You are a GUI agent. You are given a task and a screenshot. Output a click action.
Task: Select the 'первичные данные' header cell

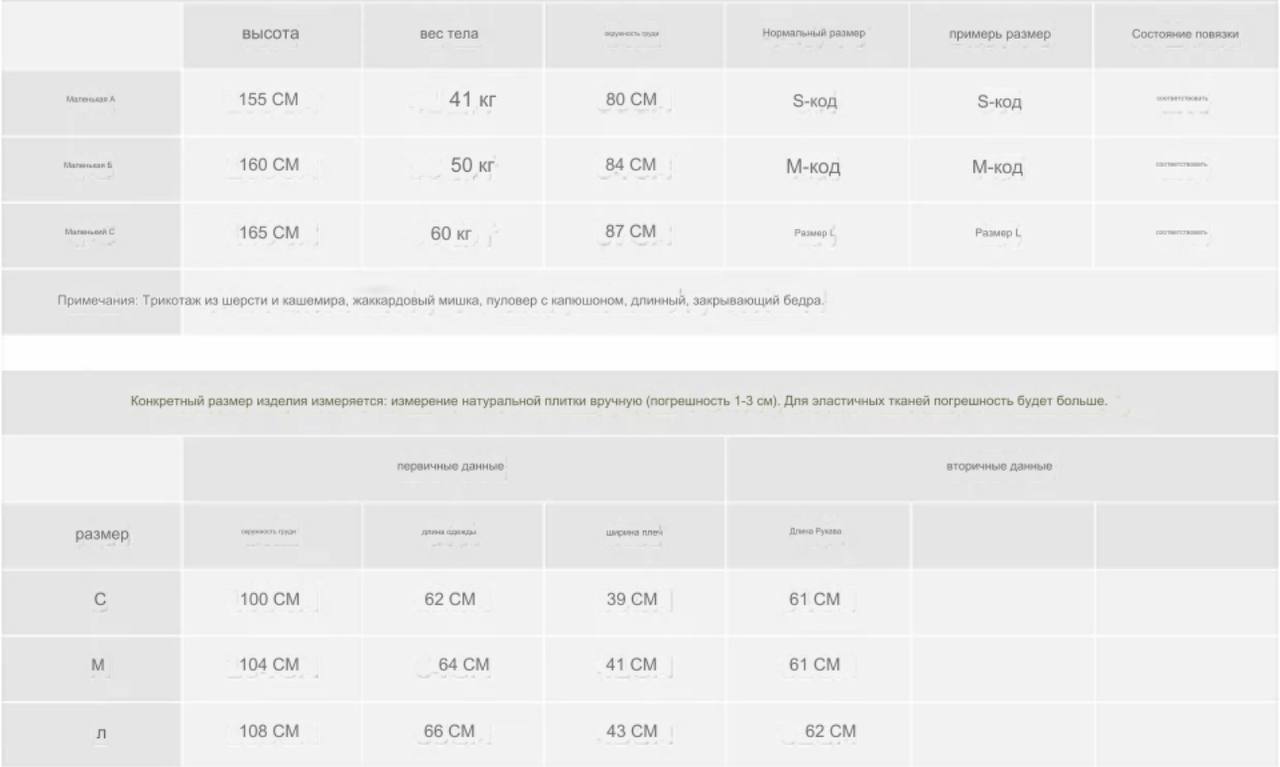[x=453, y=467]
